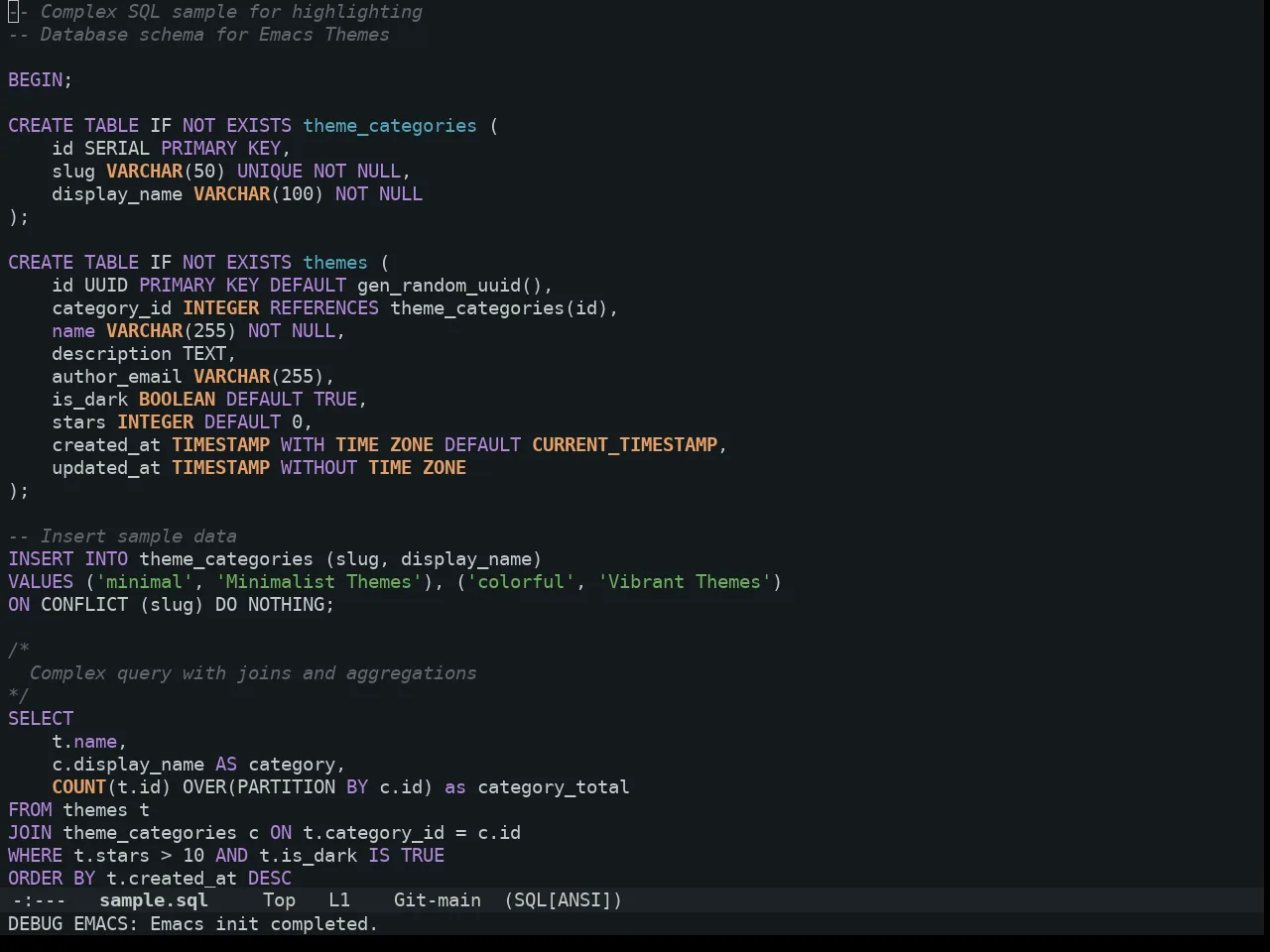This screenshot has height=952, width=1270.
Task: Click 'id SERIAL PRIMARY KEY' line
Action: coord(171,149)
